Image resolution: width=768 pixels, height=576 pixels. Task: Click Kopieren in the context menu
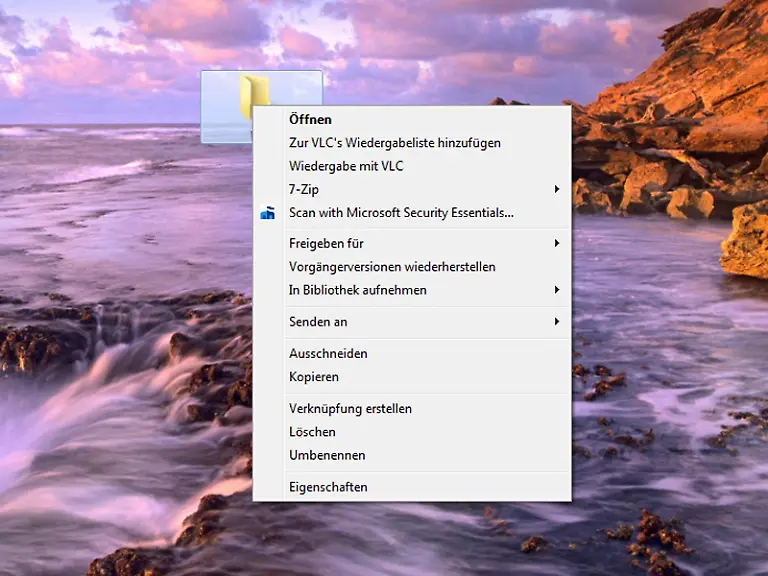click(x=314, y=377)
